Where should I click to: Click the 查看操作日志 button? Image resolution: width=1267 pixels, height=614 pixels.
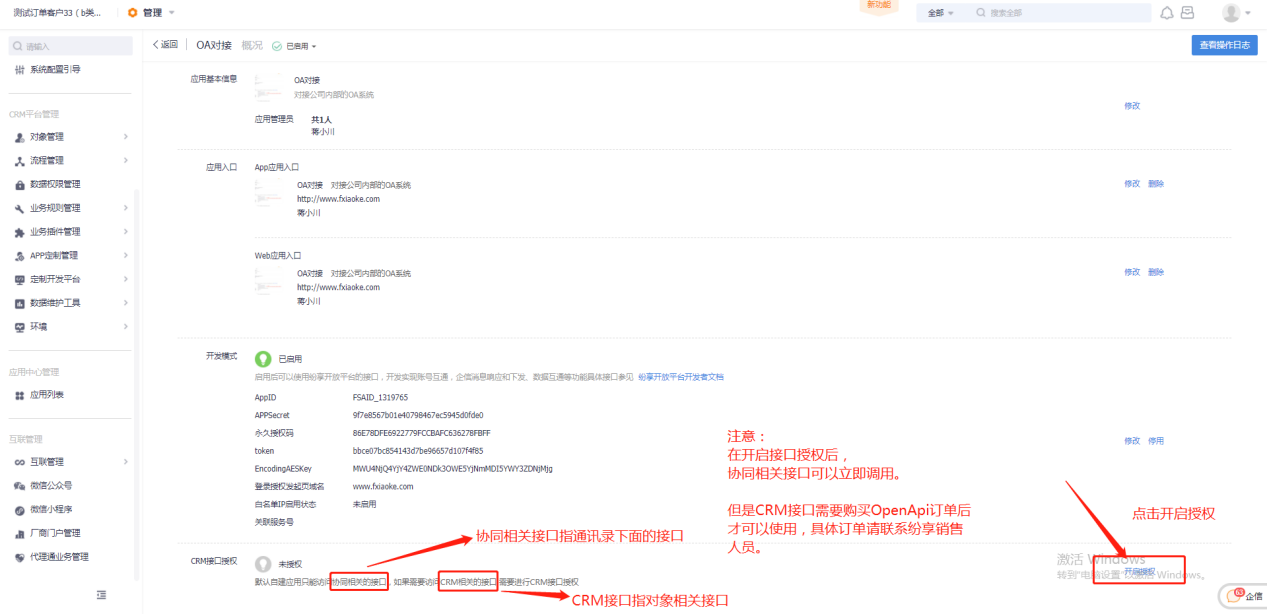pos(1224,45)
